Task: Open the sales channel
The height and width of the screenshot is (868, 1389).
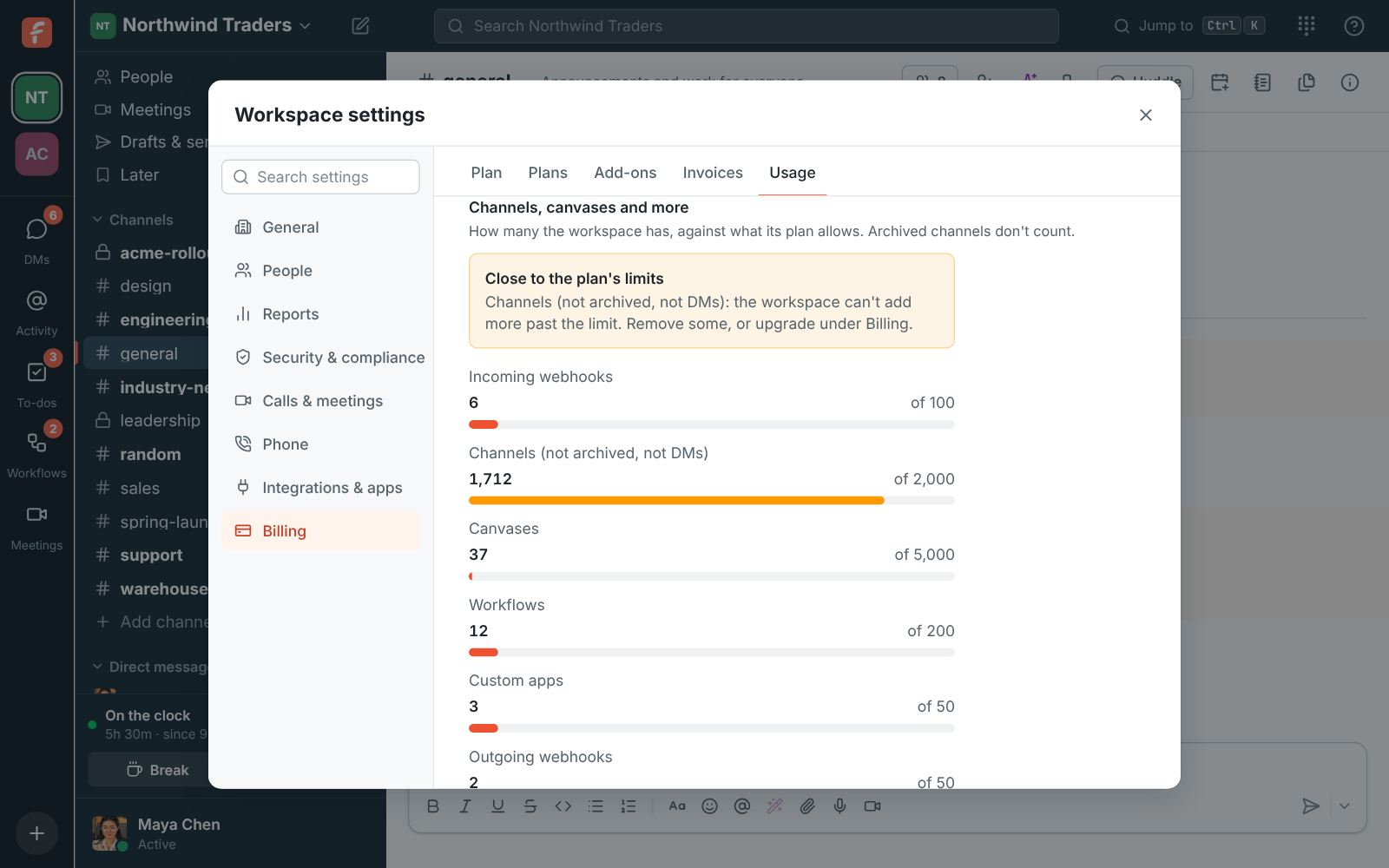Action: point(146,488)
